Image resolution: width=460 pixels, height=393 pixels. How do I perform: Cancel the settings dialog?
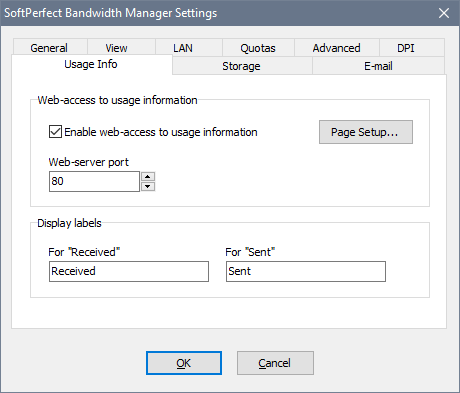click(x=275, y=363)
